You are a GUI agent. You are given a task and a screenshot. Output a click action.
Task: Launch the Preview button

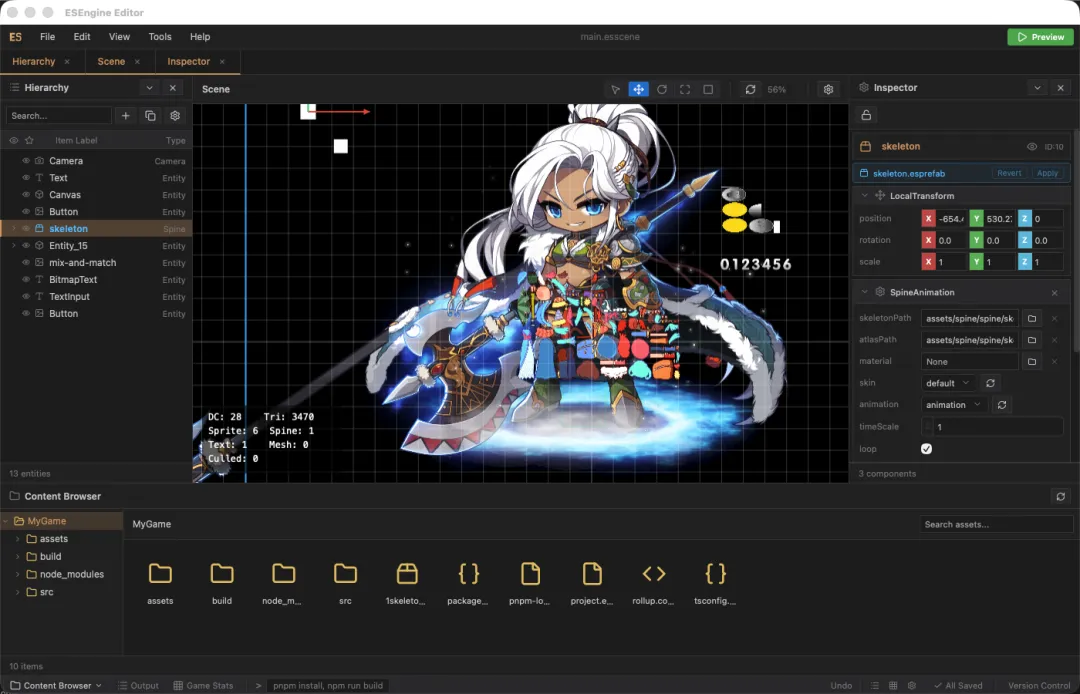(x=1040, y=37)
